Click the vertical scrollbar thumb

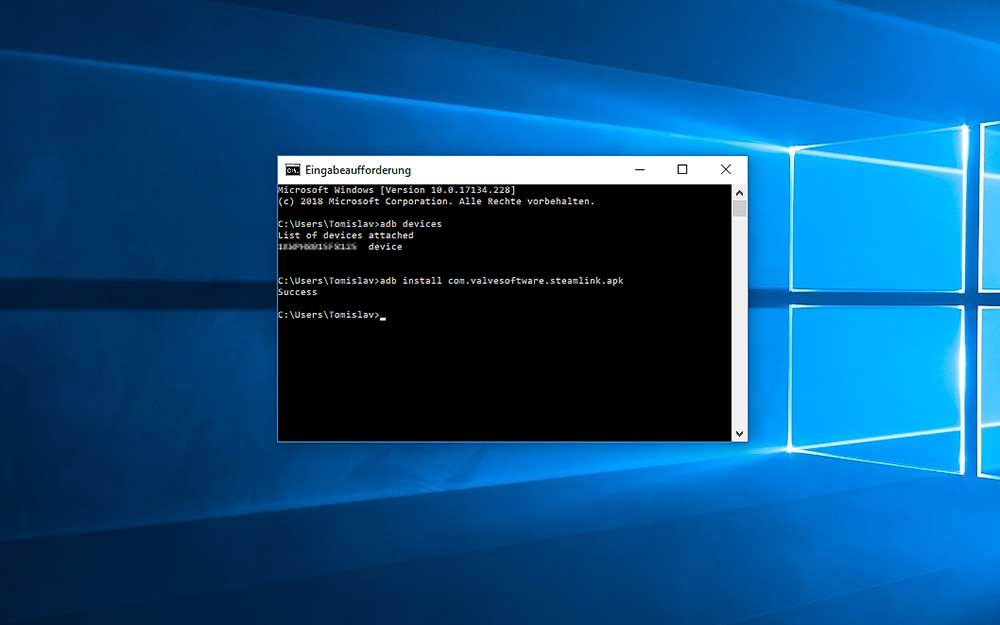(x=739, y=208)
